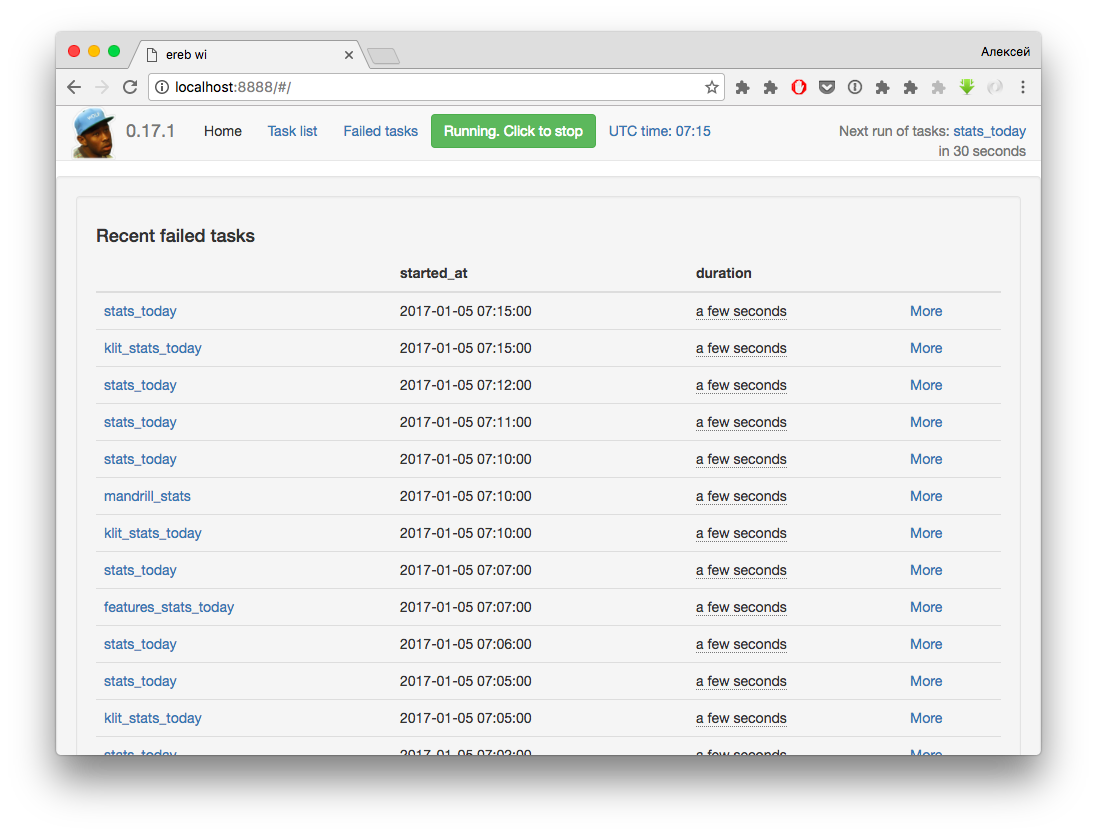Click the site info icon in address bar
1097x835 pixels.
click(162, 87)
